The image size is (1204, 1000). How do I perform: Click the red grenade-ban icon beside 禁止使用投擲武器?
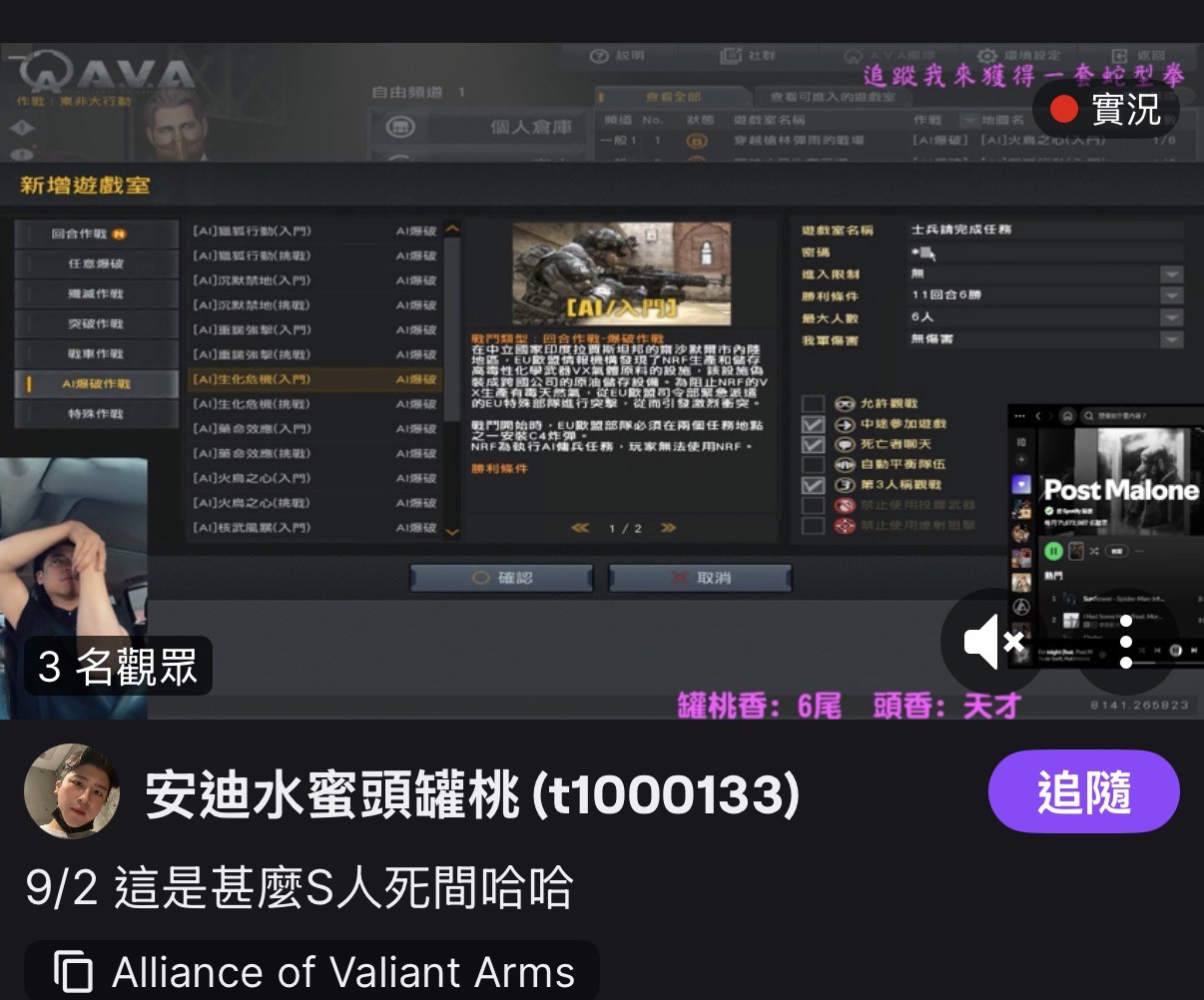pyautogui.click(x=845, y=505)
